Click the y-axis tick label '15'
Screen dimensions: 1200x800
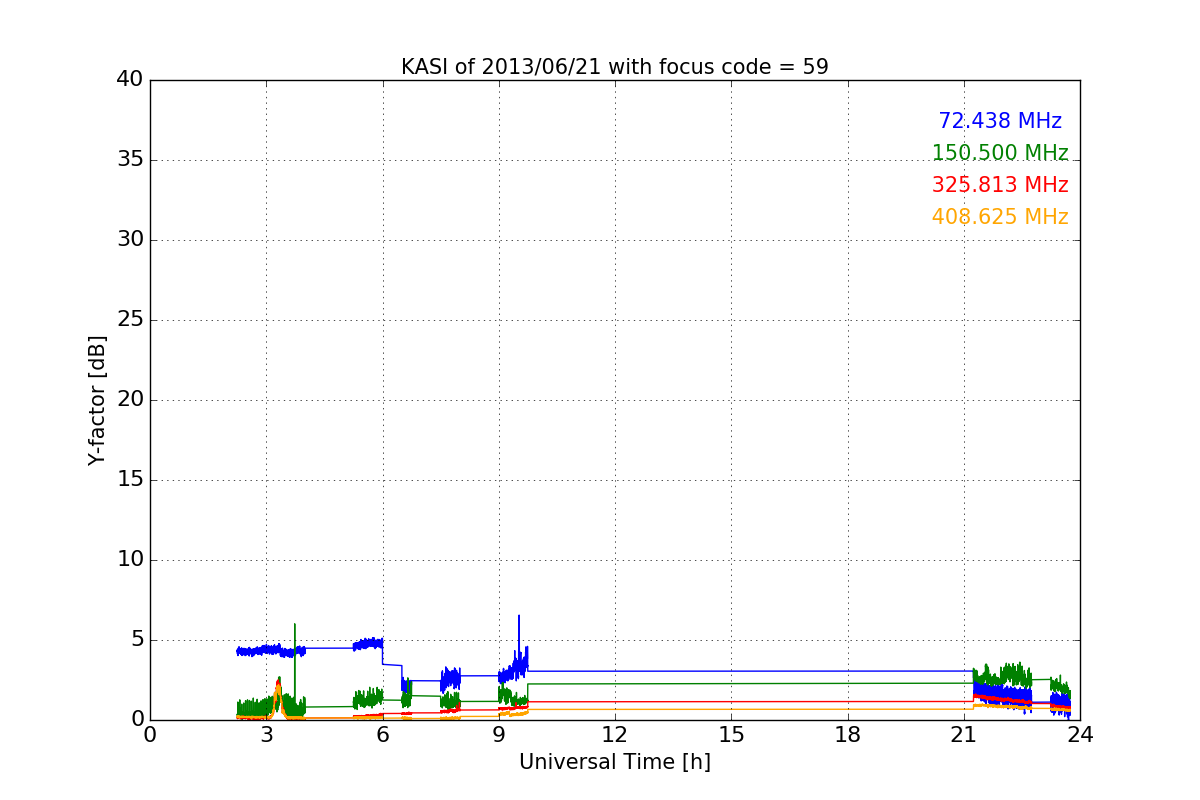pos(130,480)
